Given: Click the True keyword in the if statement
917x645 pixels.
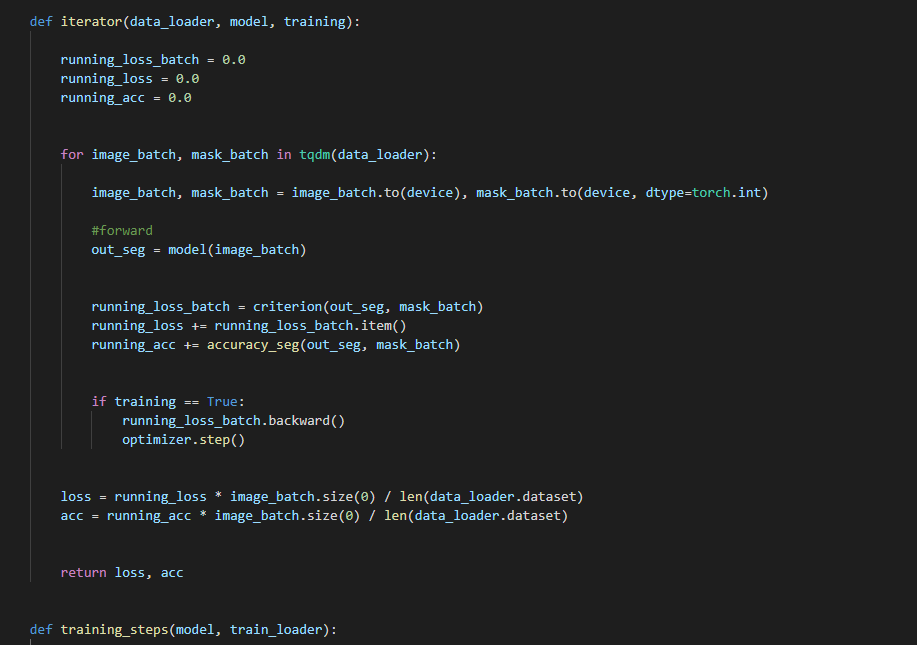Looking at the screenshot, I should (222, 401).
